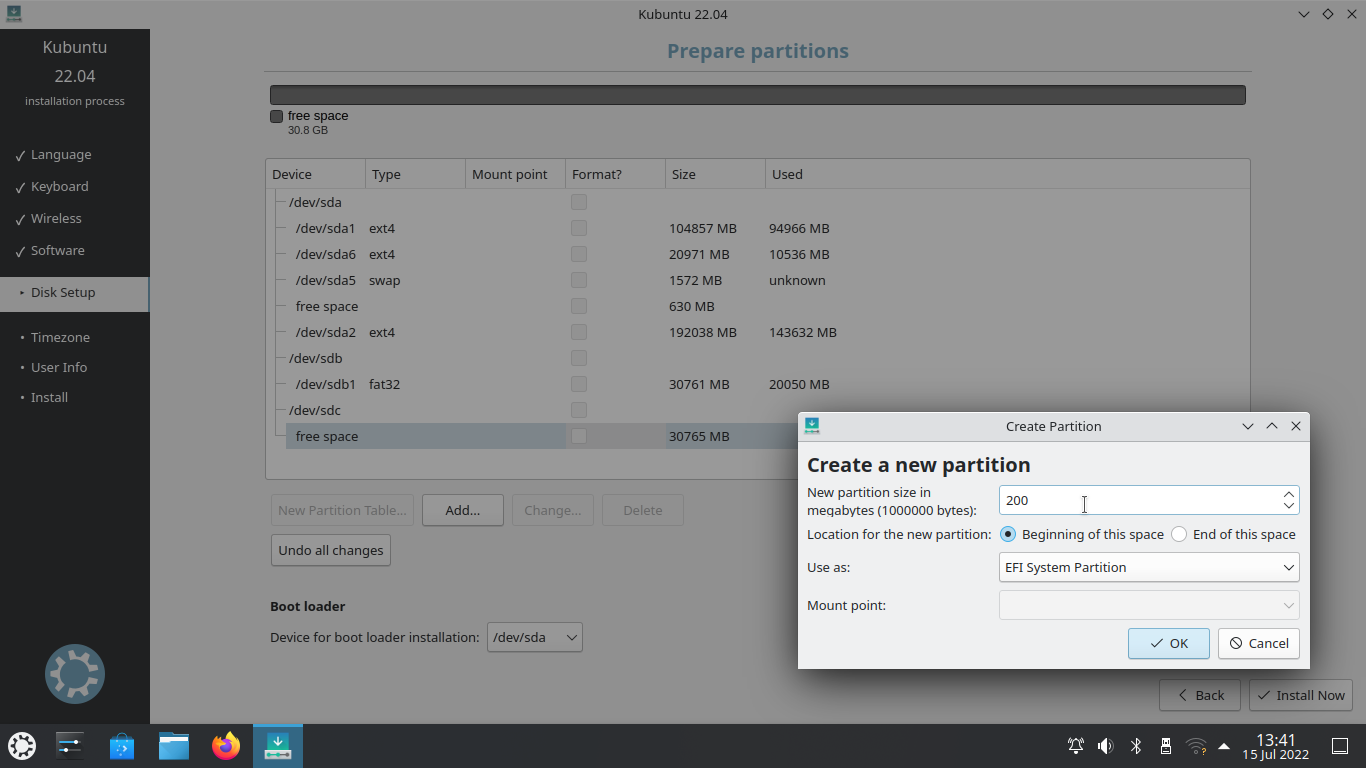This screenshot has height=768, width=1366.
Task: Toggle format checkbox for /dev/sda5 swap
Action: 579,280
